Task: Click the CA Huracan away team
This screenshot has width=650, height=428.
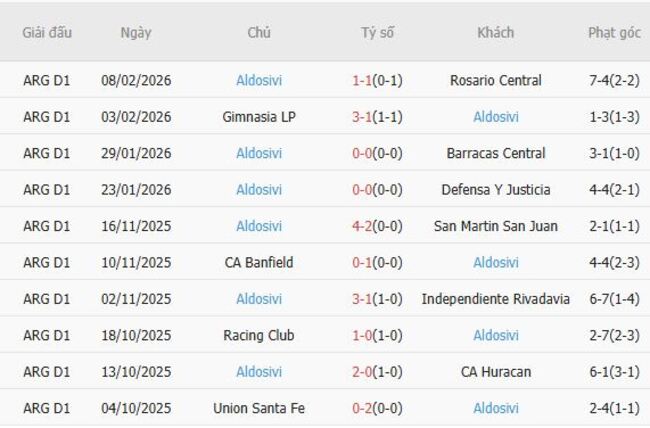Action: 495,372
